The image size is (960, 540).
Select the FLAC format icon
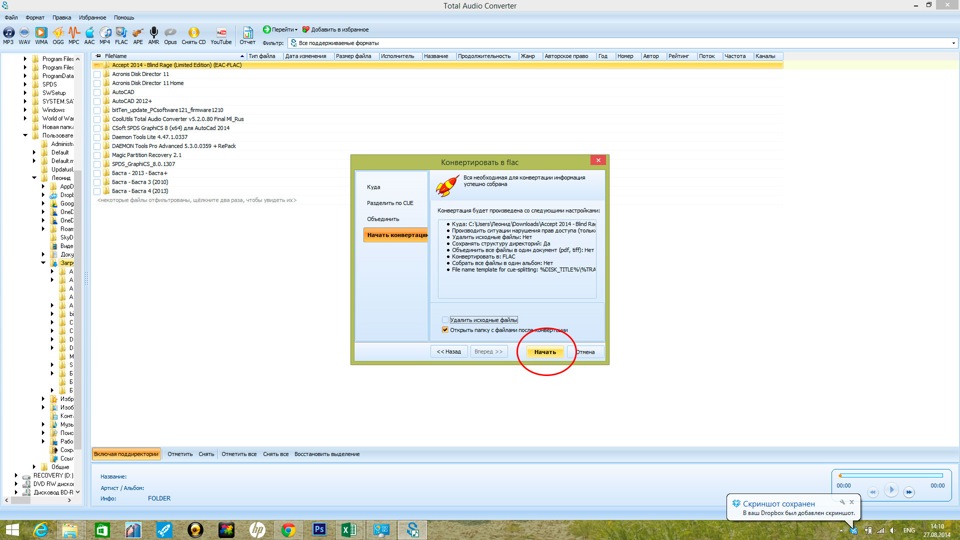click(x=121, y=36)
